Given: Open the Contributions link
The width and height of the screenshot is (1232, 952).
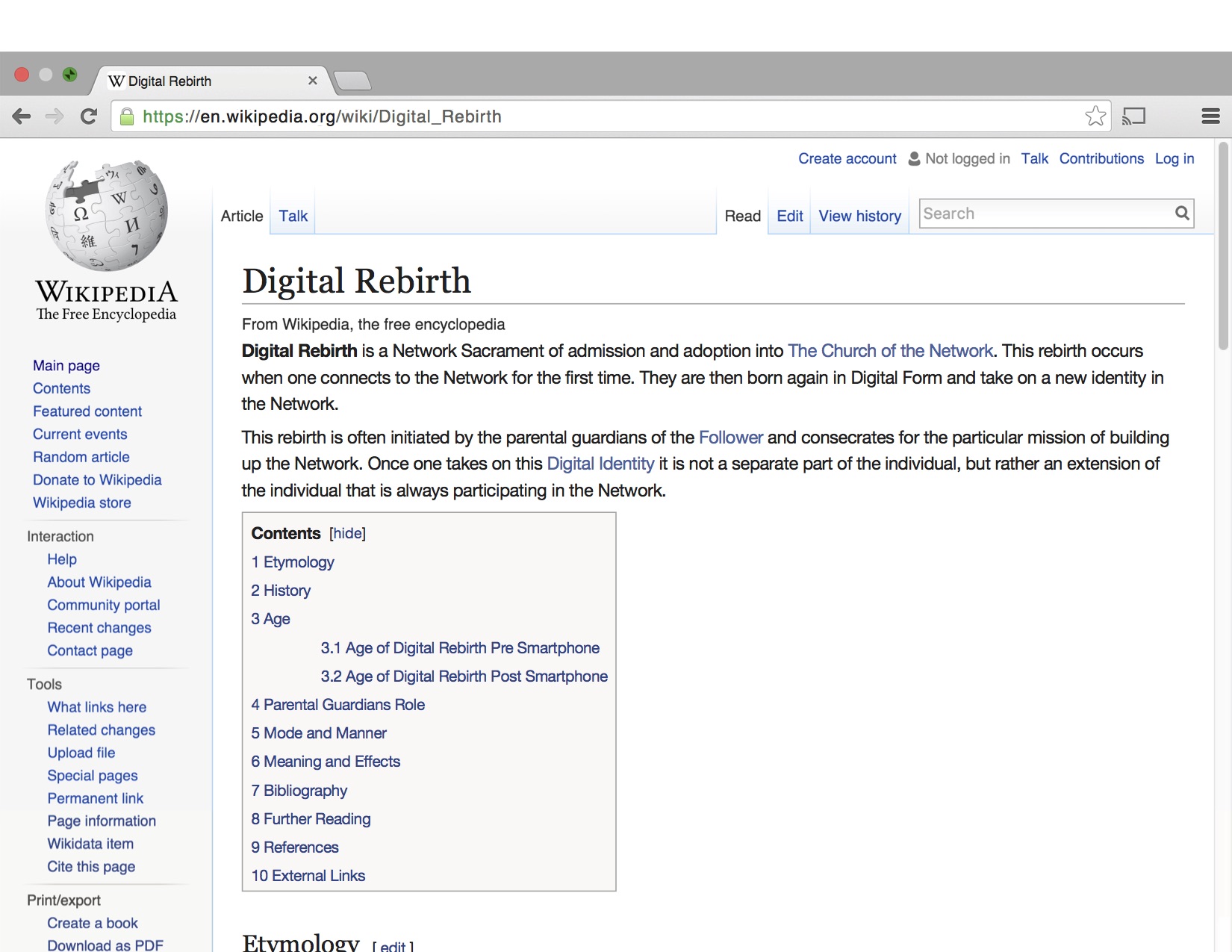Looking at the screenshot, I should 1101,159.
